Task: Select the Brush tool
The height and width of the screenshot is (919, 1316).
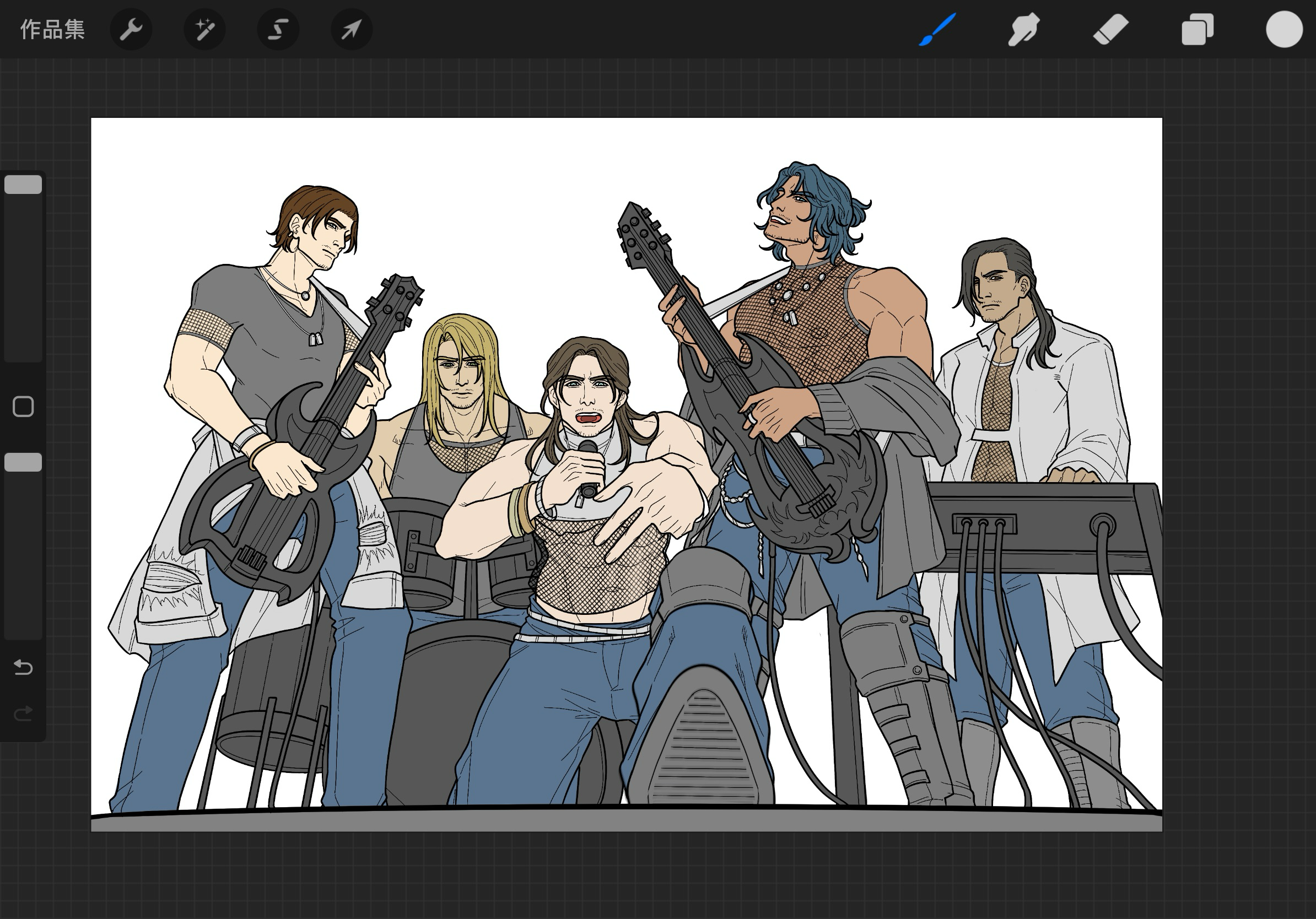Action: pyautogui.click(x=938, y=29)
